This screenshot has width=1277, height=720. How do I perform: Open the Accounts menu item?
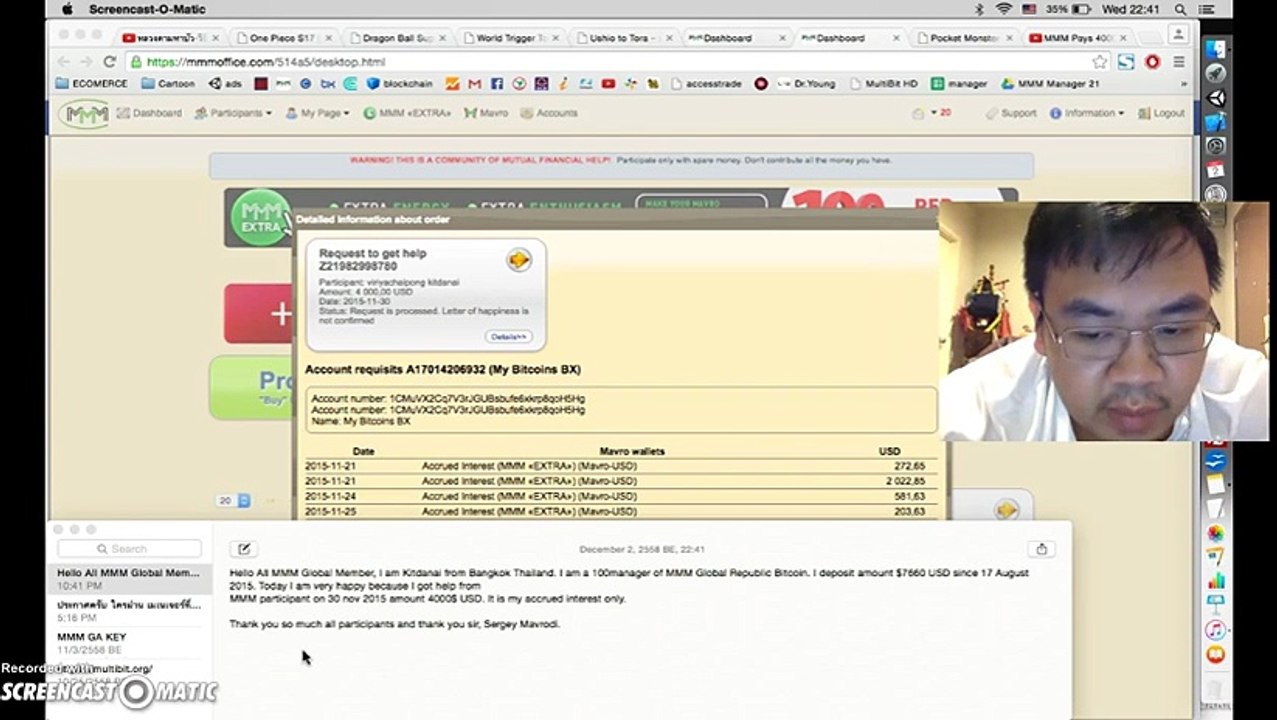click(x=549, y=113)
